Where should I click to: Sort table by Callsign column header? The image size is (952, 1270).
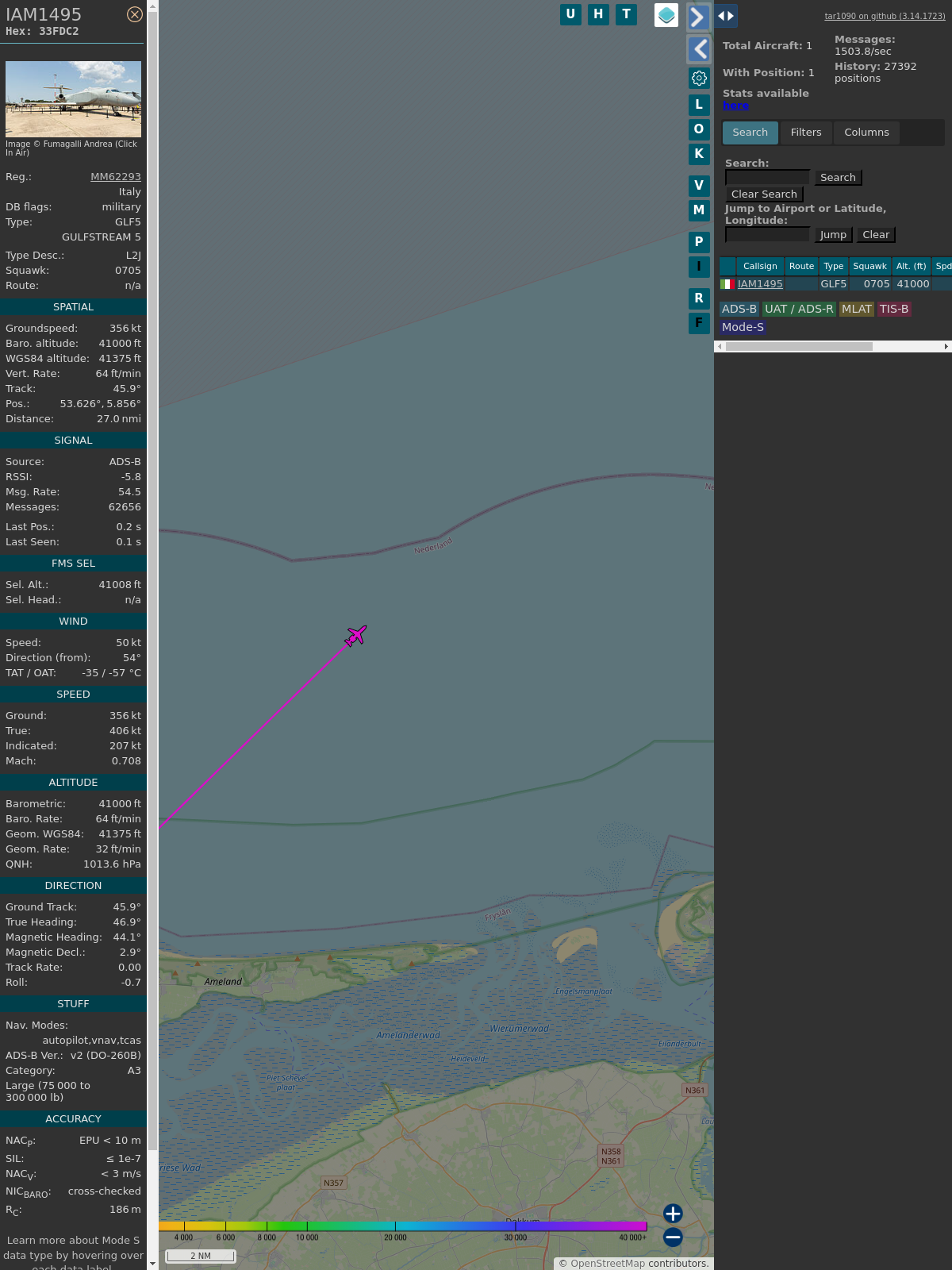(x=760, y=267)
